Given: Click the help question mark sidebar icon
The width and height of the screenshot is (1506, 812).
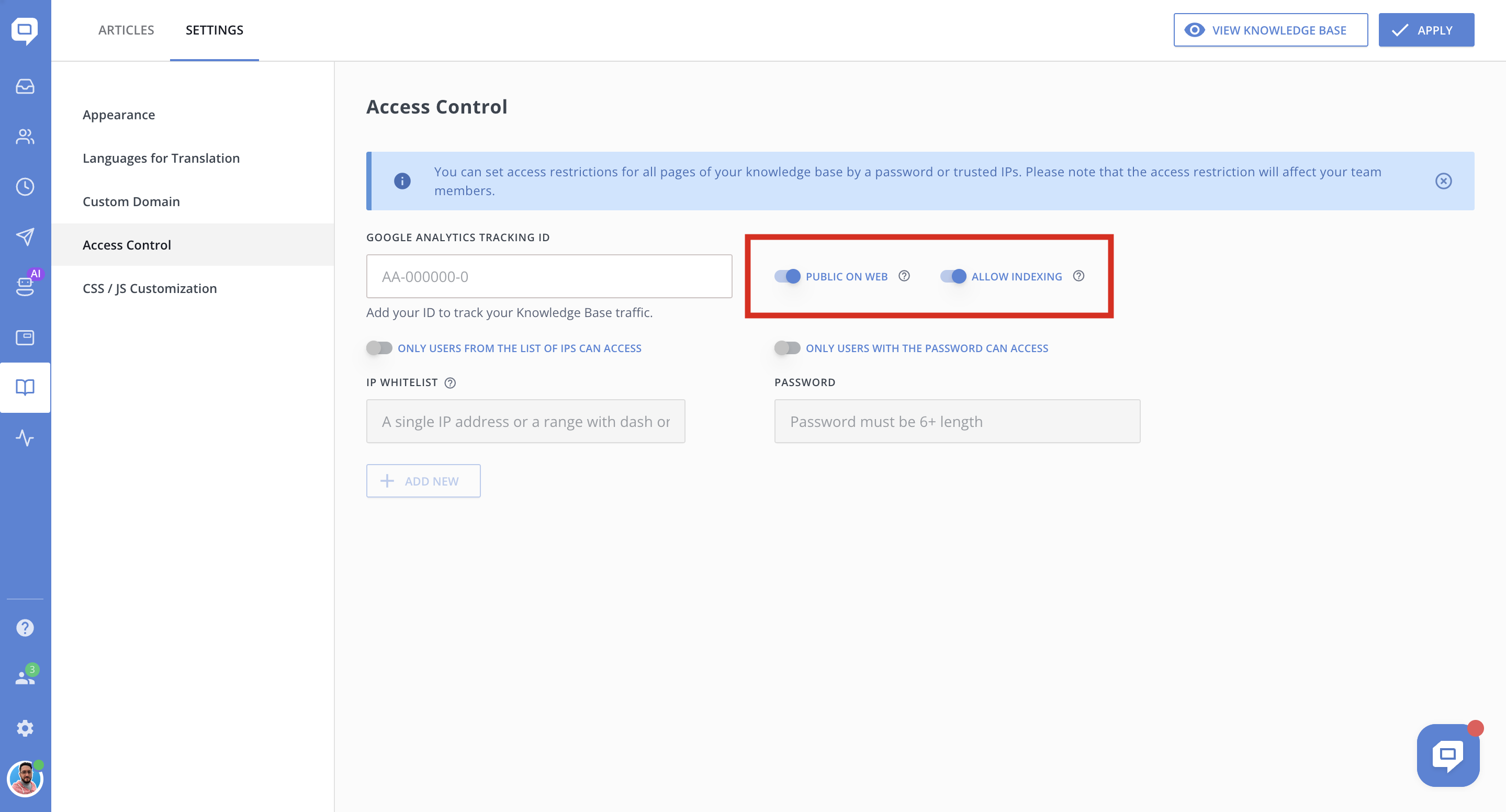Looking at the screenshot, I should coord(25,628).
